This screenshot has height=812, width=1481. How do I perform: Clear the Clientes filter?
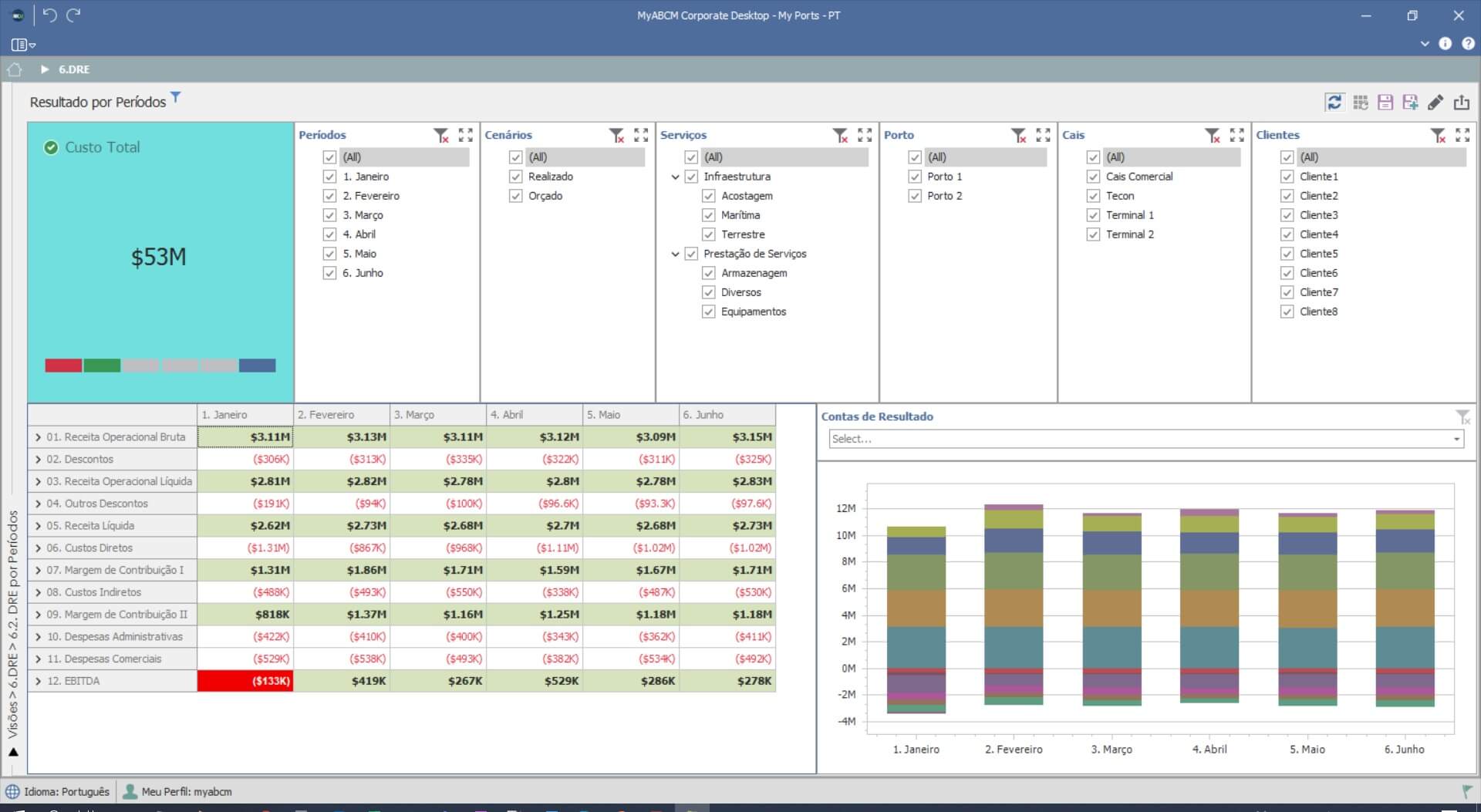pyautogui.click(x=1439, y=136)
